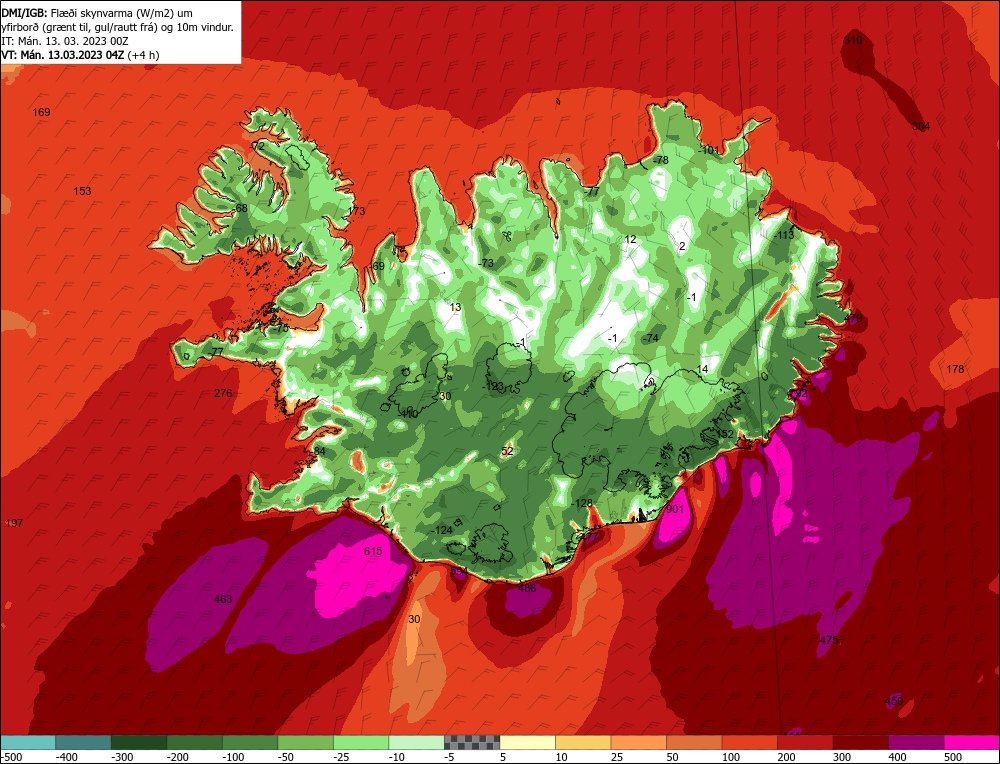Image resolution: width=1000 pixels, height=764 pixels.
Task: Click the value 84 on the southwest coast
Action: pyautogui.click(x=320, y=451)
